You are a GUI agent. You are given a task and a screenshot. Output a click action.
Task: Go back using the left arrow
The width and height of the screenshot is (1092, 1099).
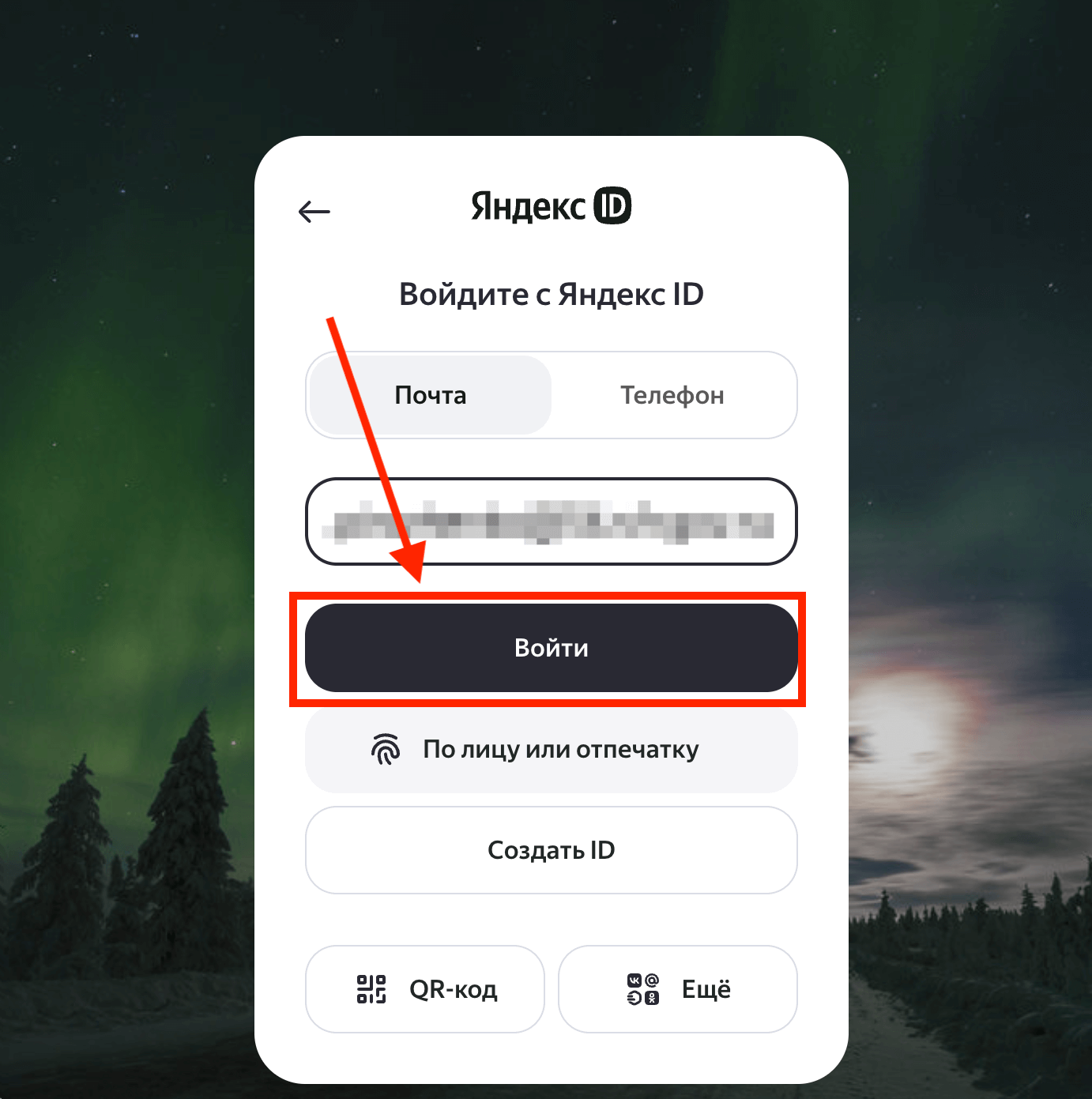pos(314,212)
